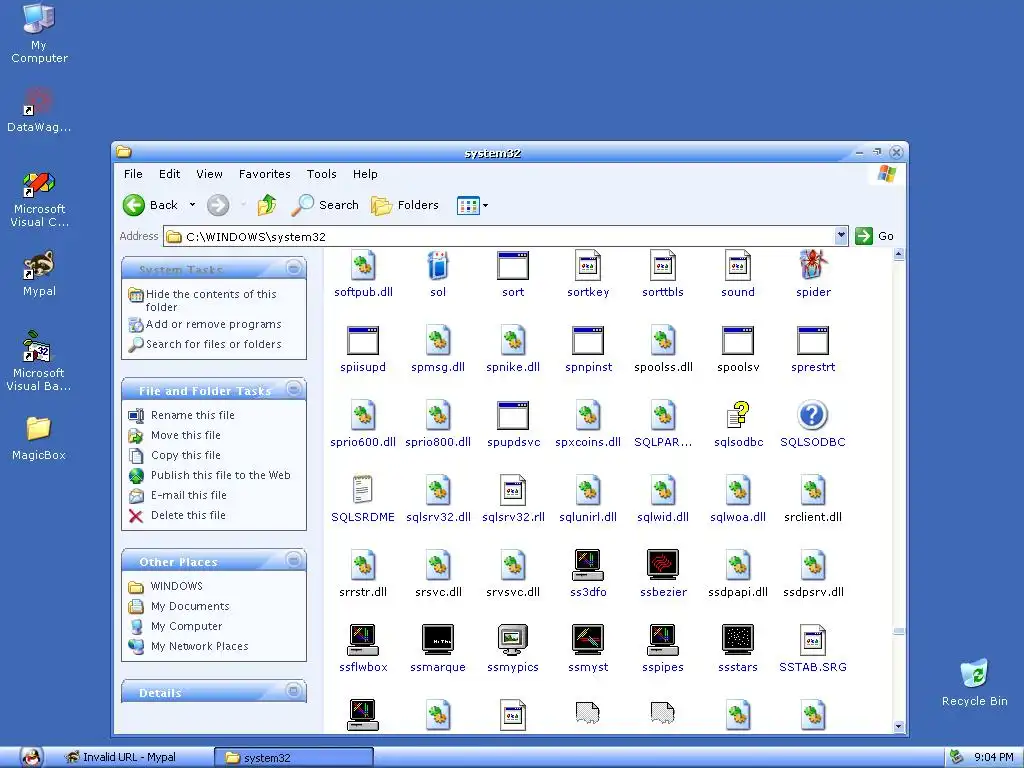1024x768 pixels.
Task: Click the Back button
Action: (x=151, y=205)
